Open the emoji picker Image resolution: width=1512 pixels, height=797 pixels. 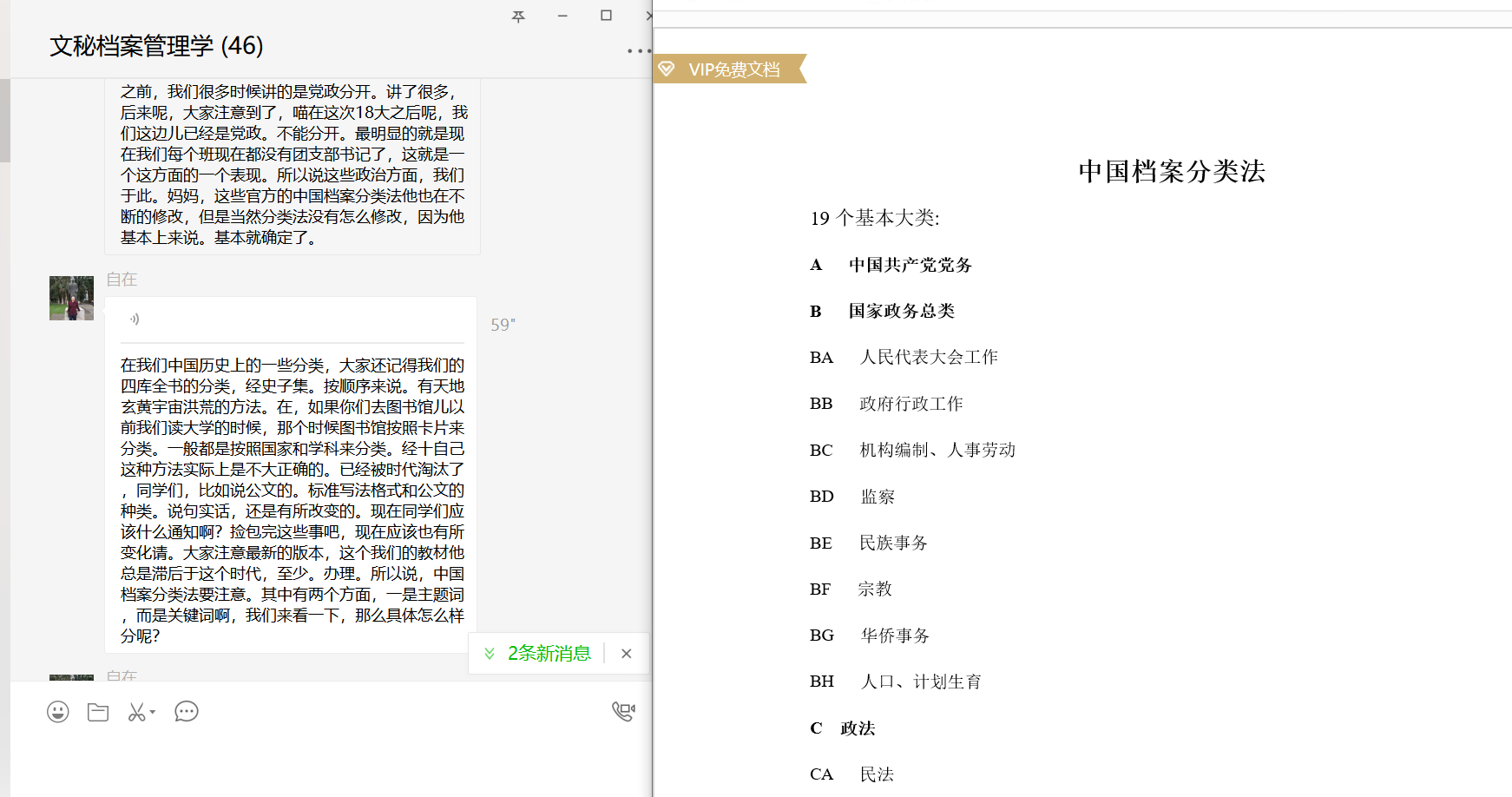tap(58, 713)
